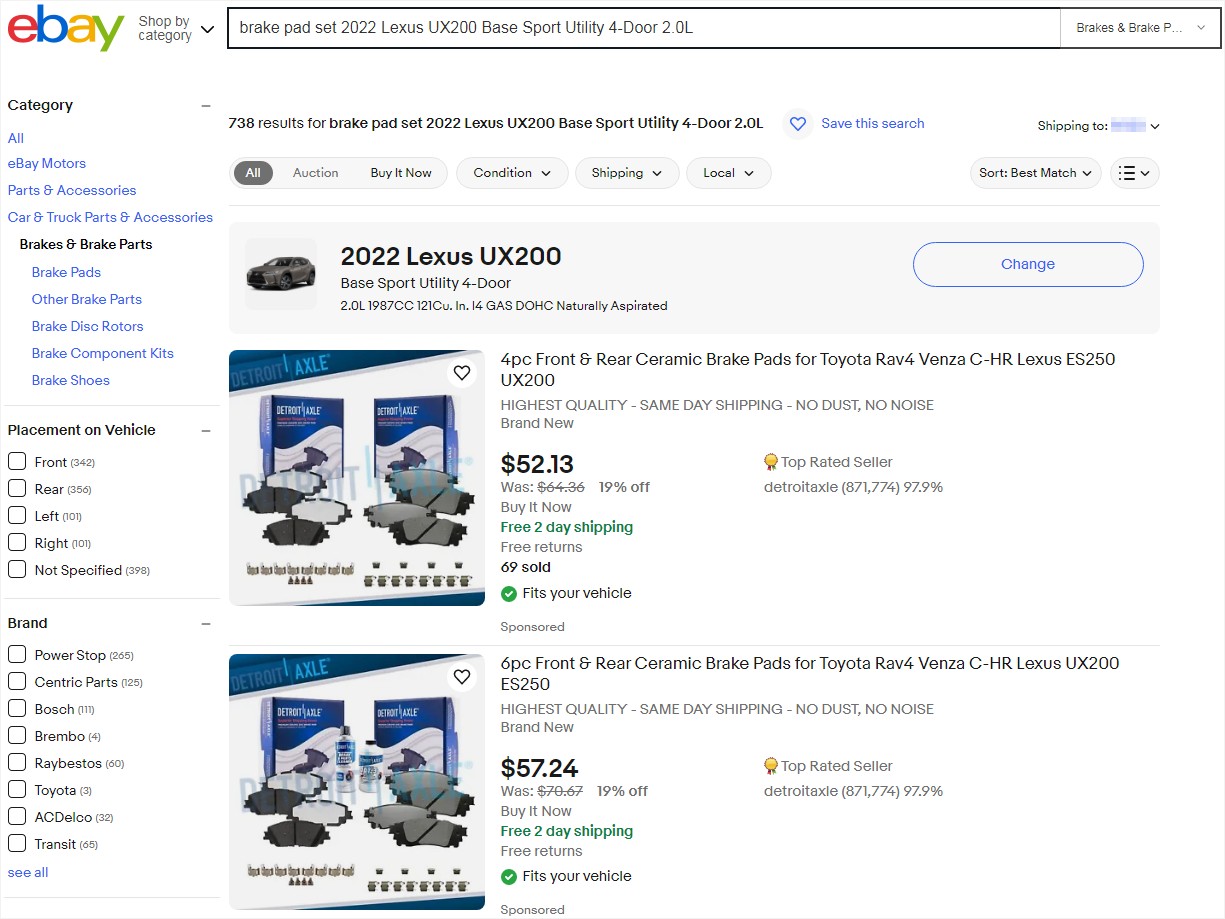Click the $57.24 price
Screen dimensions: 1225x919
tap(539, 768)
